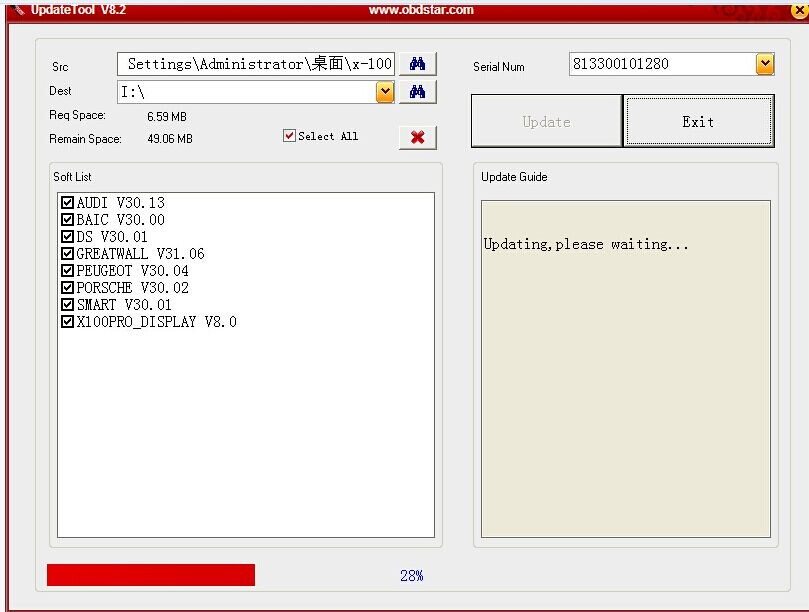
Task: Toggle the Select All checkbox
Action: pyautogui.click(x=290, y=136)
